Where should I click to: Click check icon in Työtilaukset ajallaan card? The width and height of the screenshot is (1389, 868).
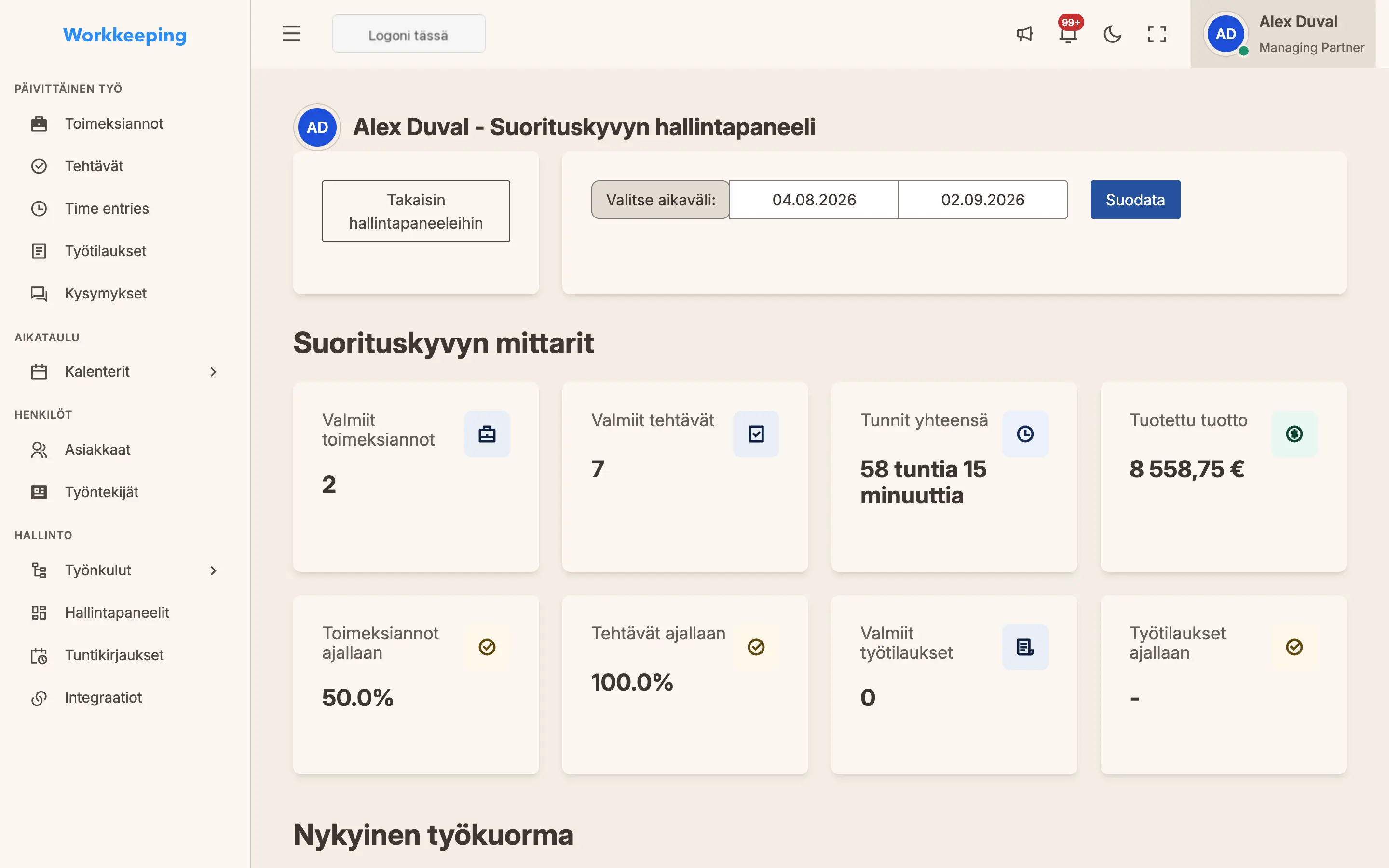1294,647
